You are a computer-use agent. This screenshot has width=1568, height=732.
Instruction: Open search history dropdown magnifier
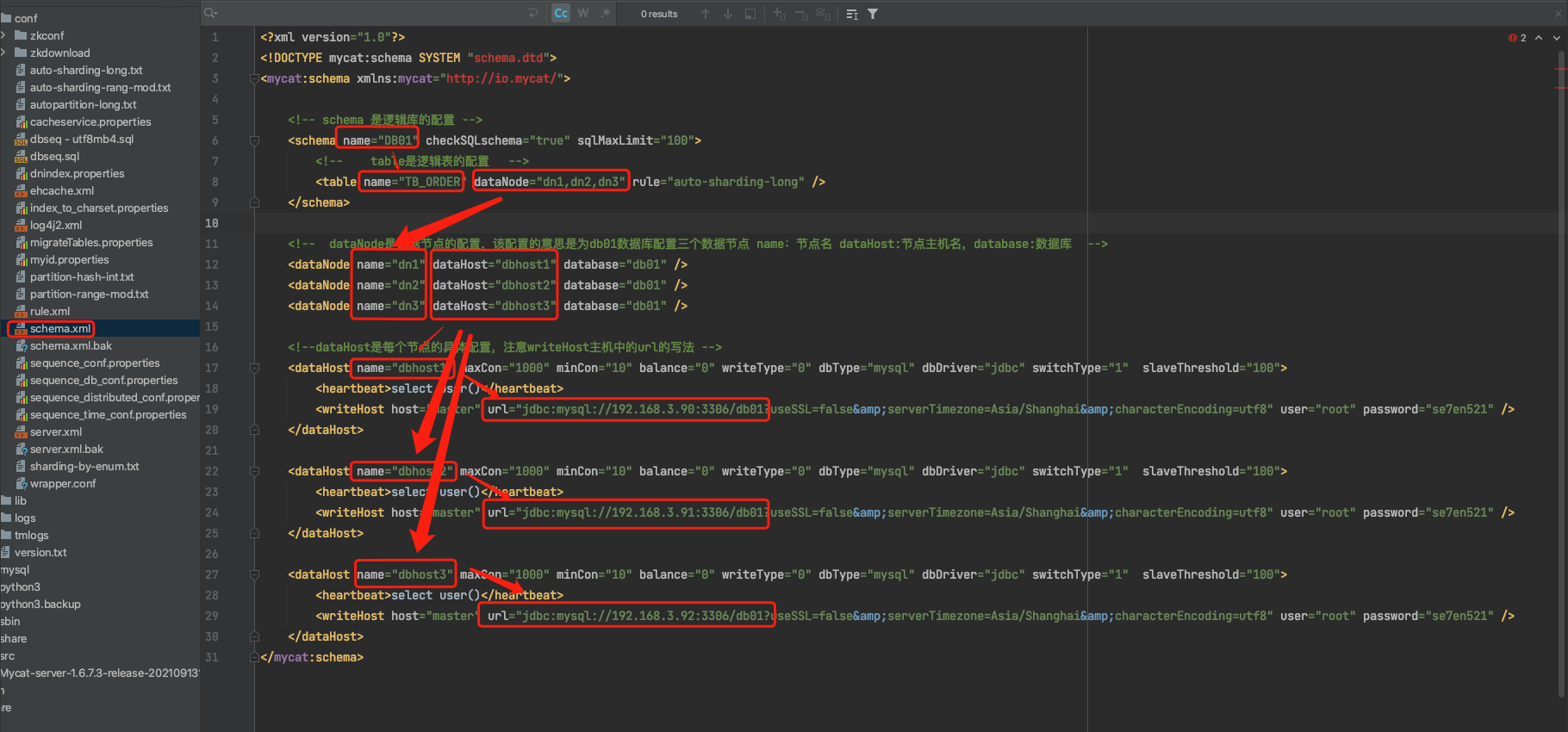pyautogui.click(x=210, y=14)
